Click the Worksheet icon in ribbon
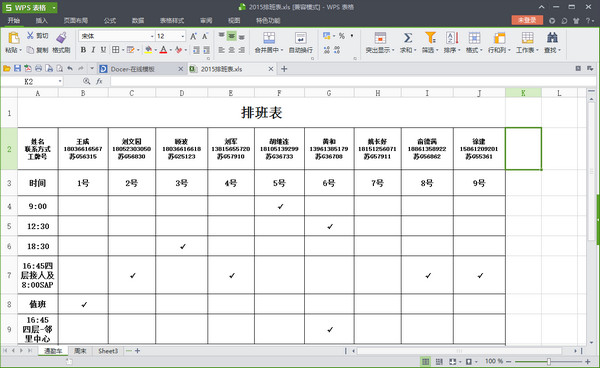The height and width of the screenshot is (368, 600). (x=527, y=37)
